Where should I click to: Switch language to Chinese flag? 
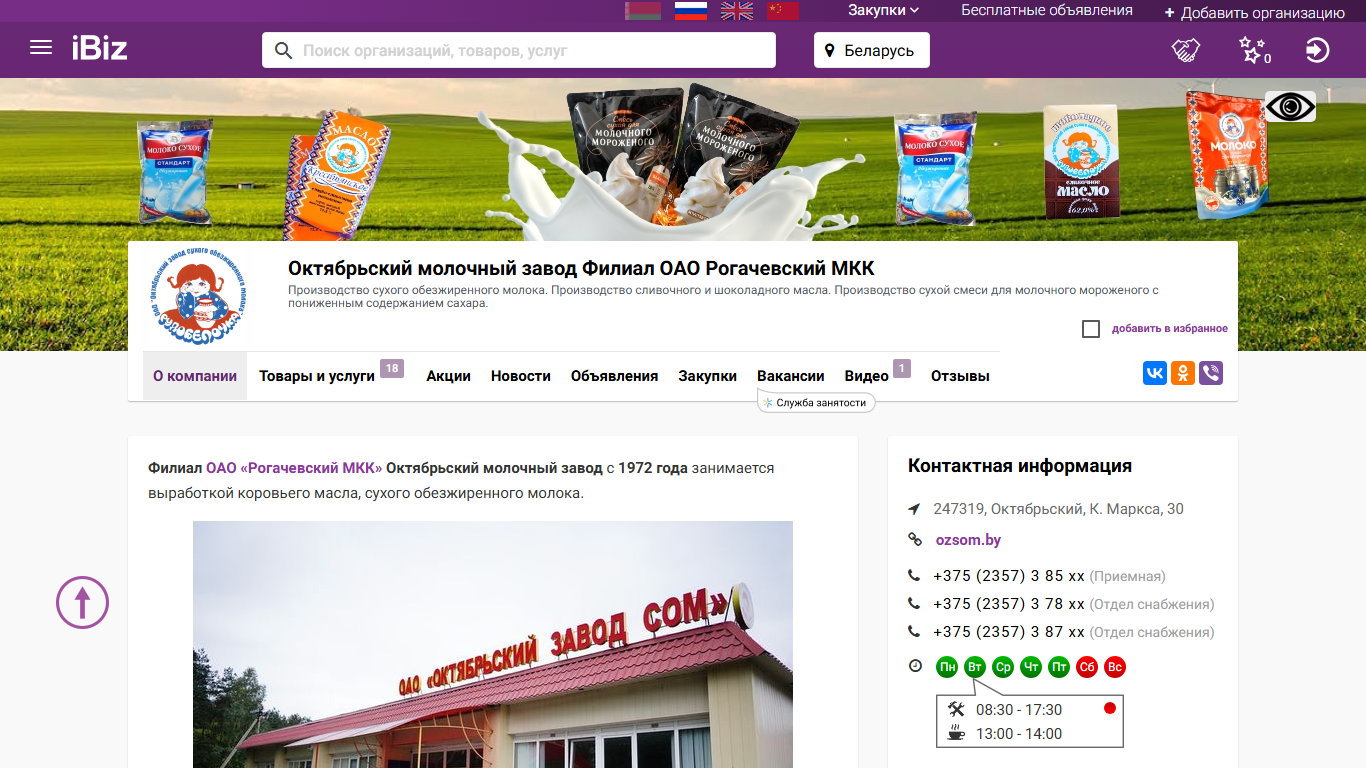coord(783,10)
